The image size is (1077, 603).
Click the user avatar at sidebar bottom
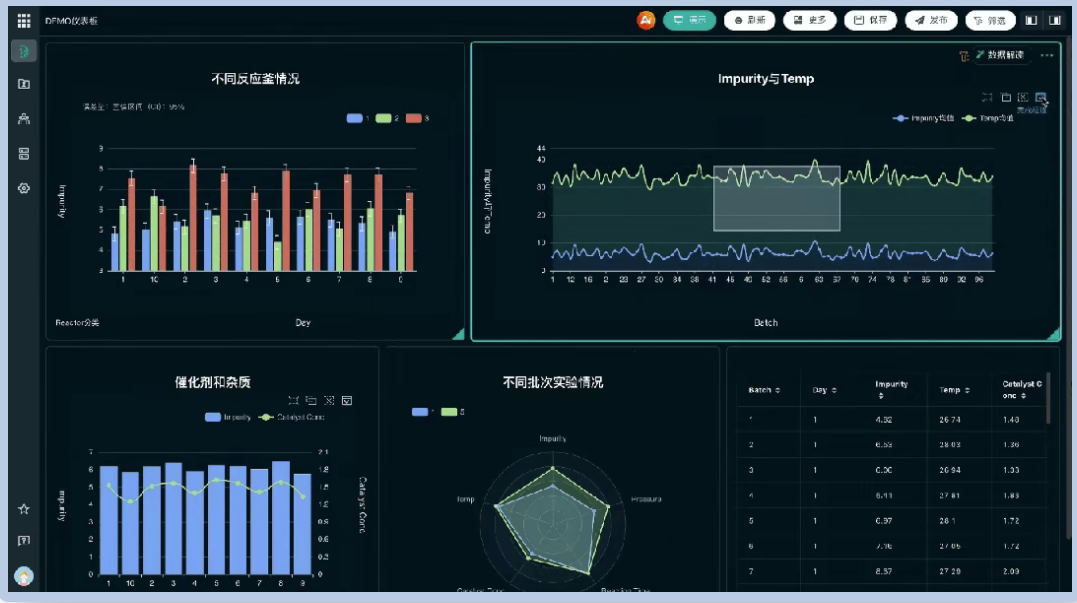[24, 576]
